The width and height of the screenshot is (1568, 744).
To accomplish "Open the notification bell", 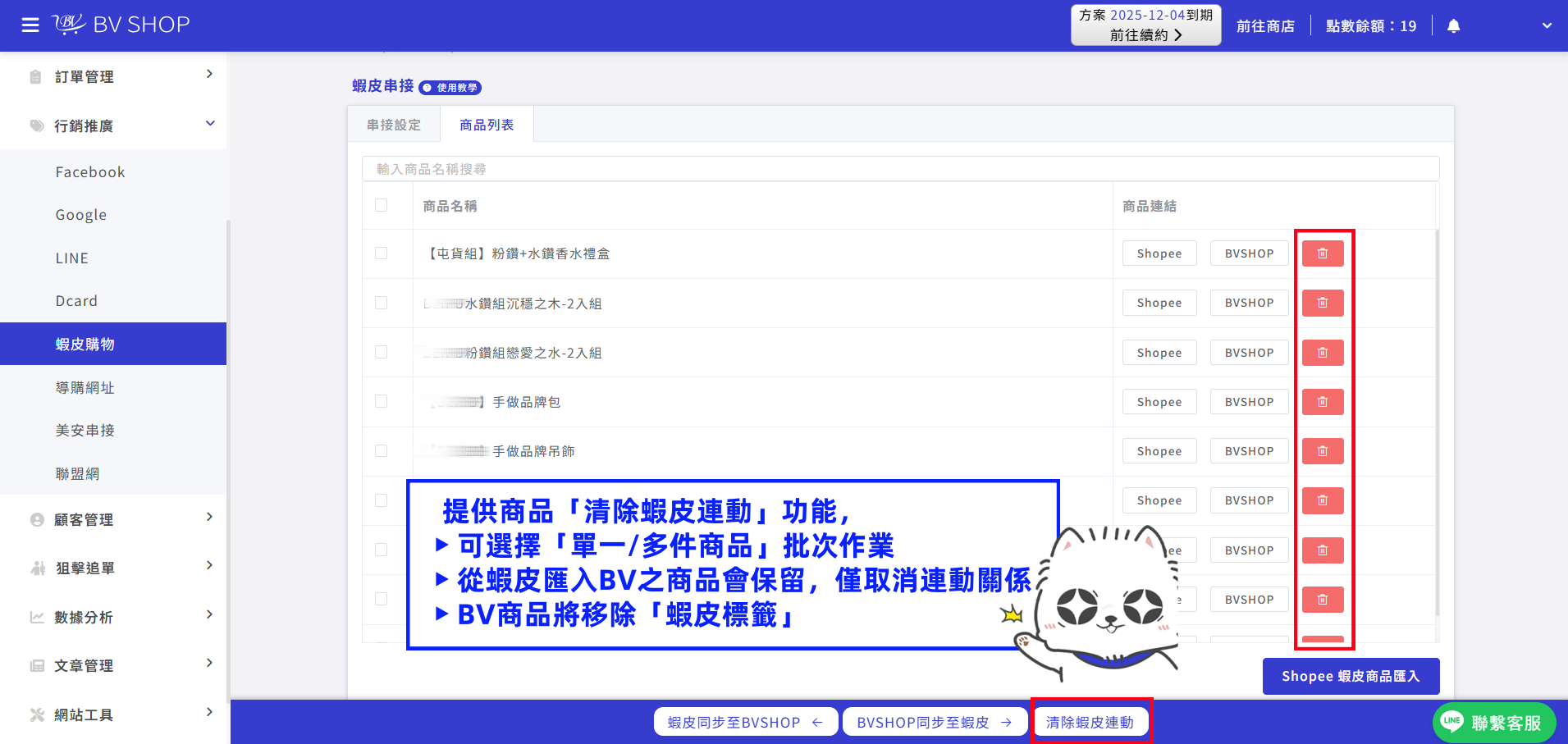I will (x=1453, y=26).
